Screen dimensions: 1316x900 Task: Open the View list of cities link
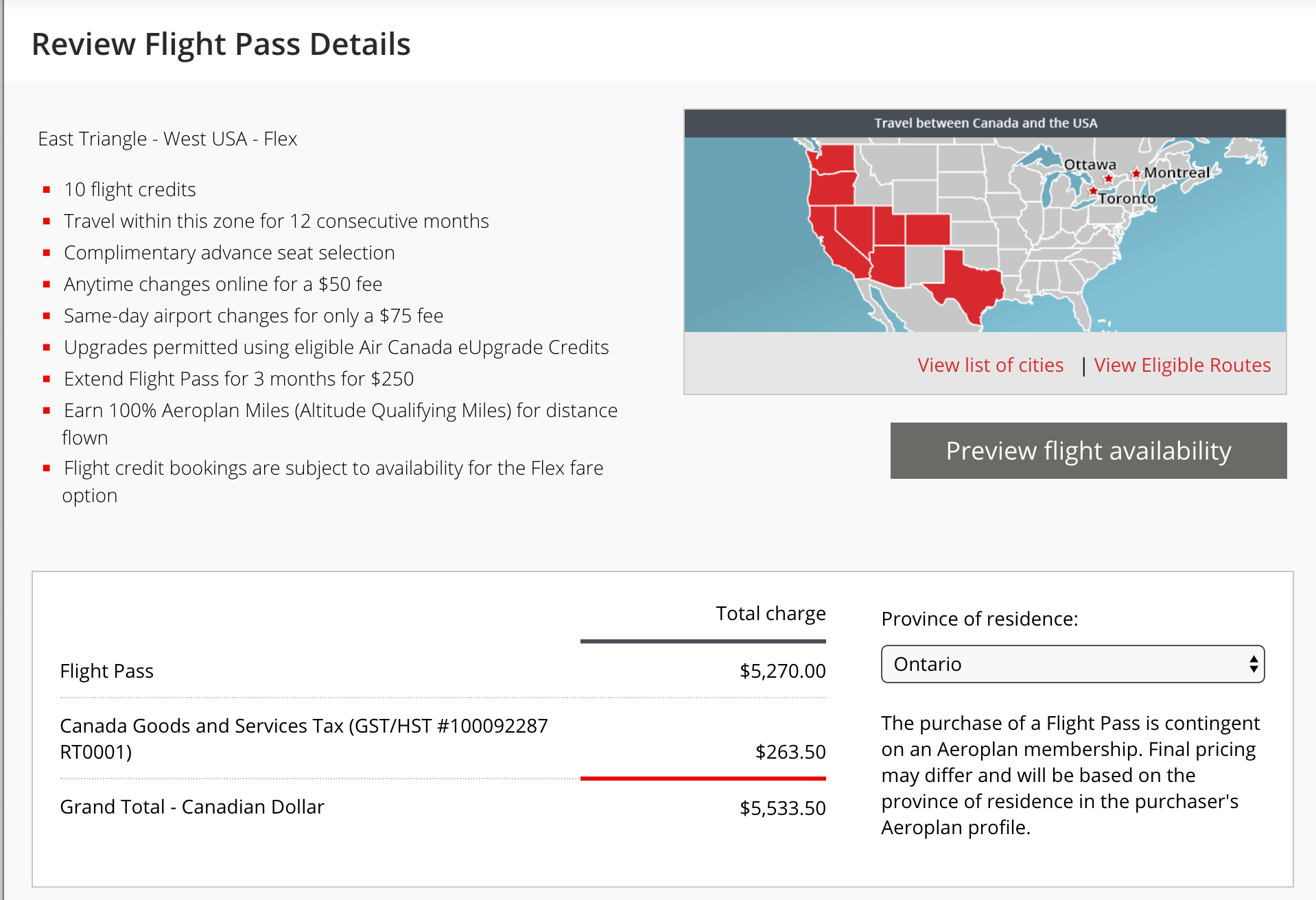point(990,365)
